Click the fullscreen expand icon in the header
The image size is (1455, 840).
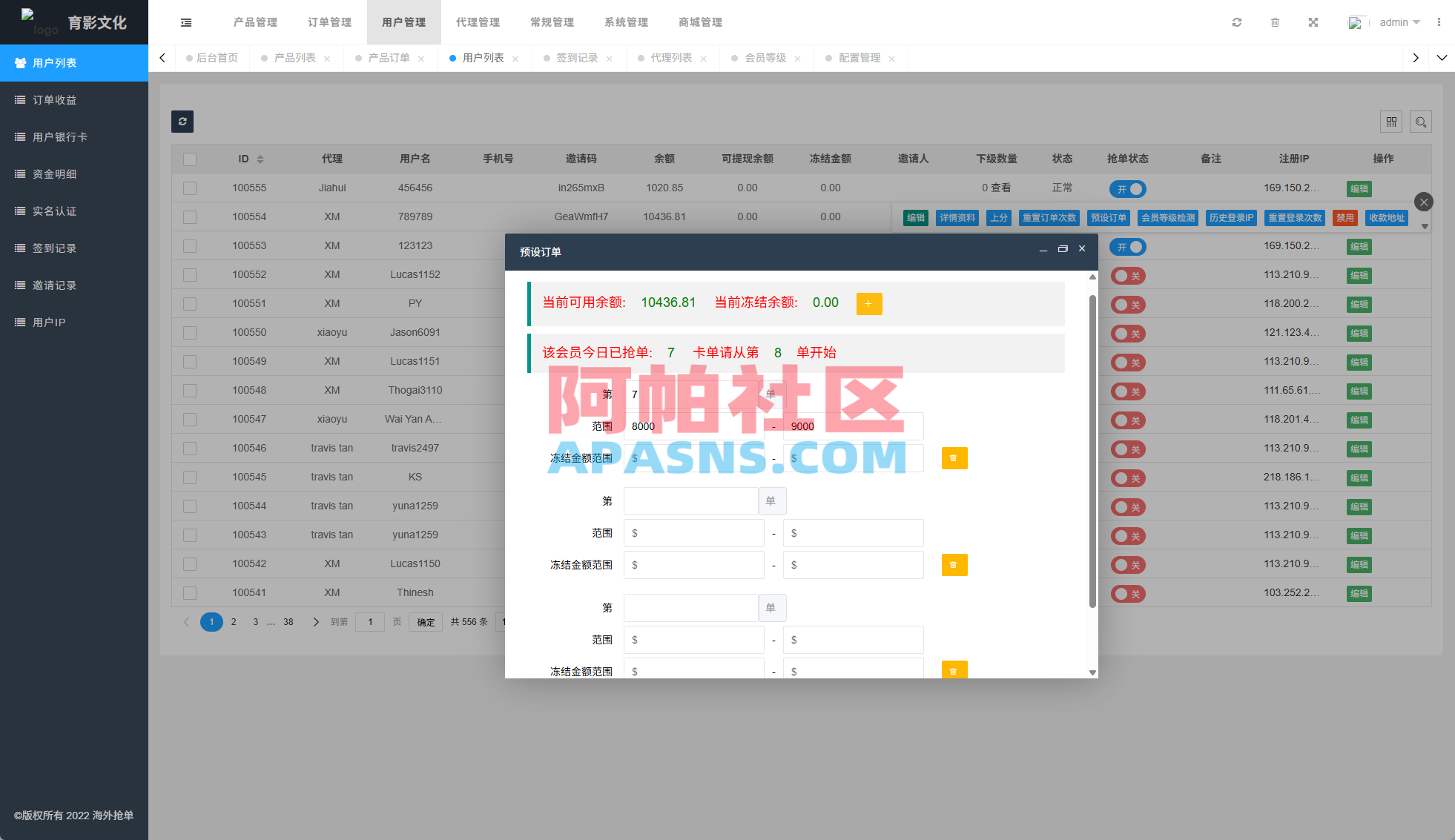pos(1313,22)
